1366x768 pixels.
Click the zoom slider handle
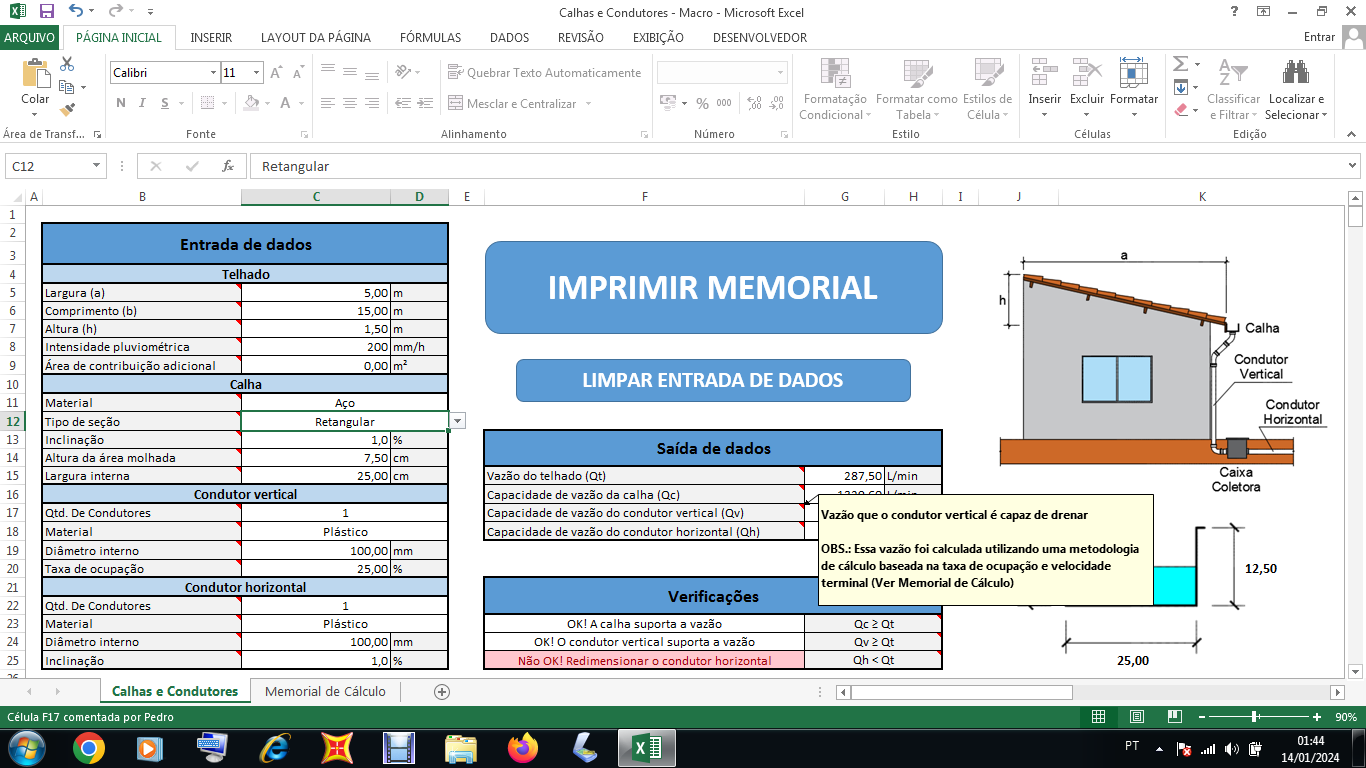1254,717
